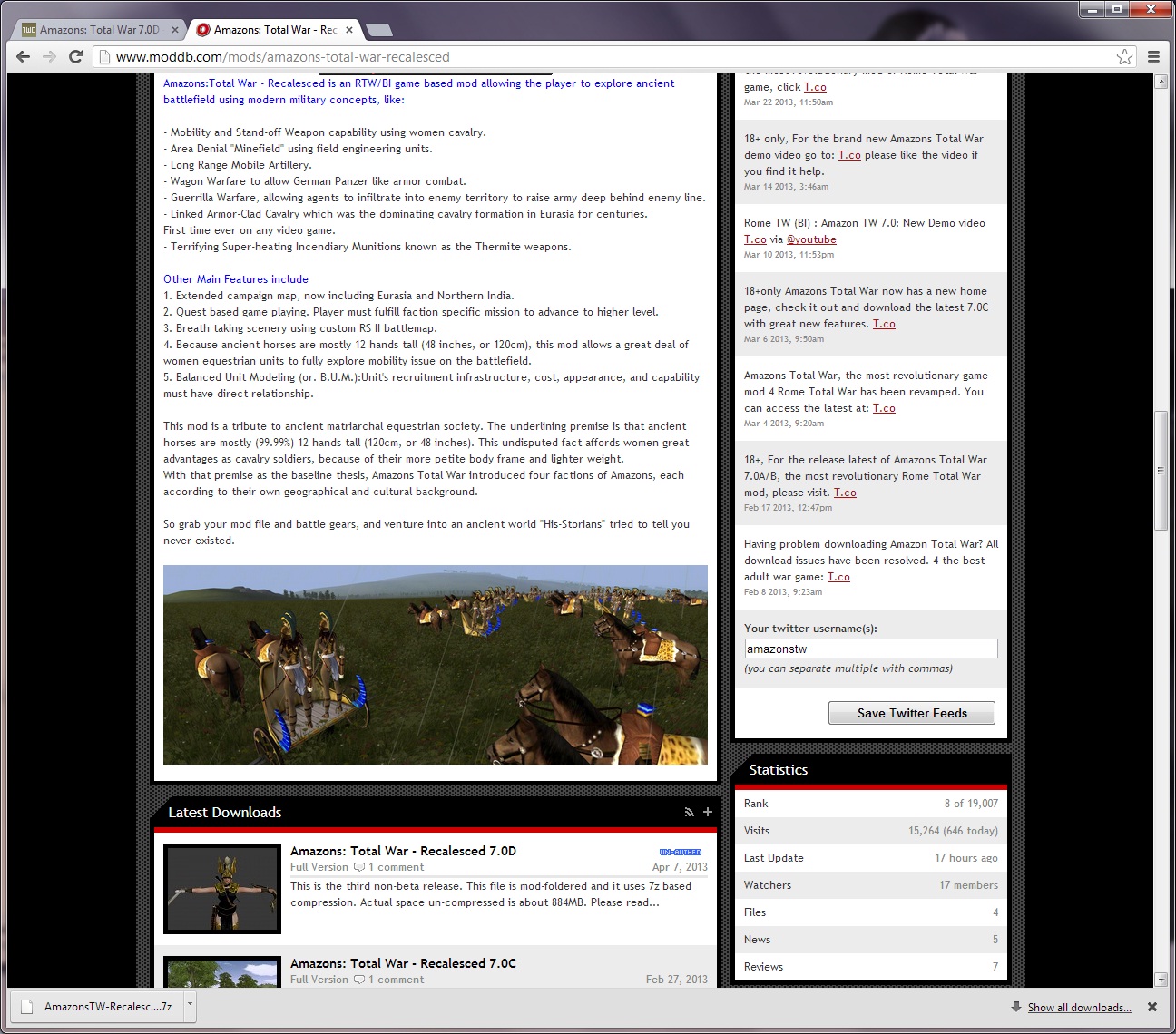Click the download arrow icon beside Show all downloads

[1016, 1007]
